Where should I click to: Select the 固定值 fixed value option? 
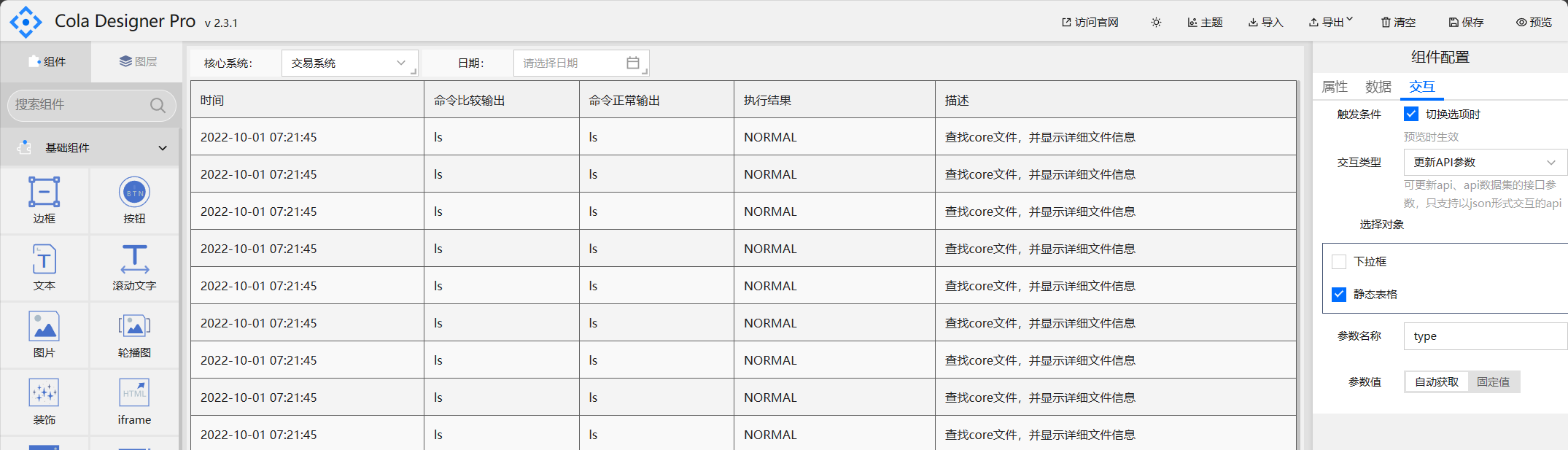[x=1493, y=382]
